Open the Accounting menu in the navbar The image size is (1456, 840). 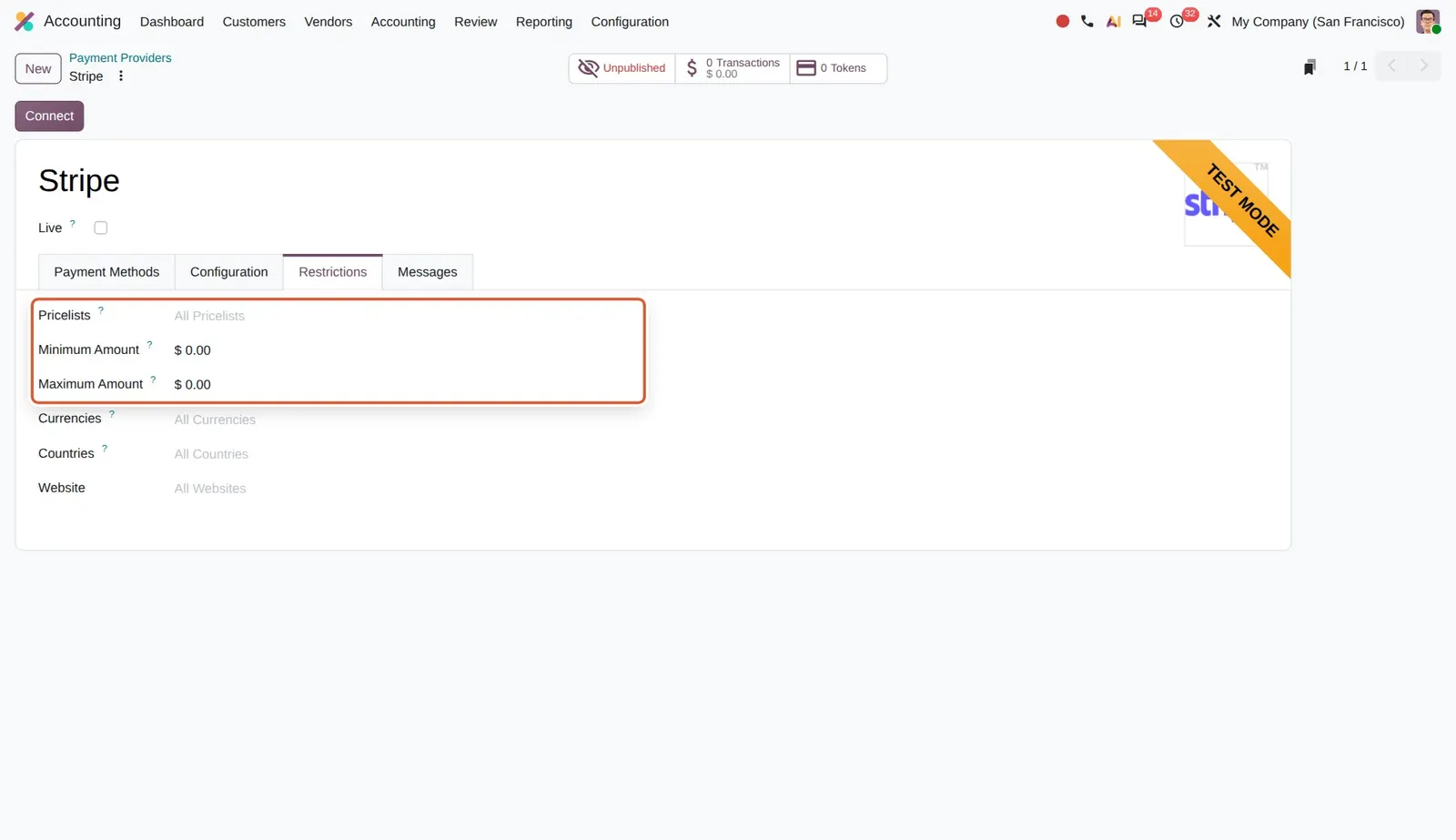[403, 22]
